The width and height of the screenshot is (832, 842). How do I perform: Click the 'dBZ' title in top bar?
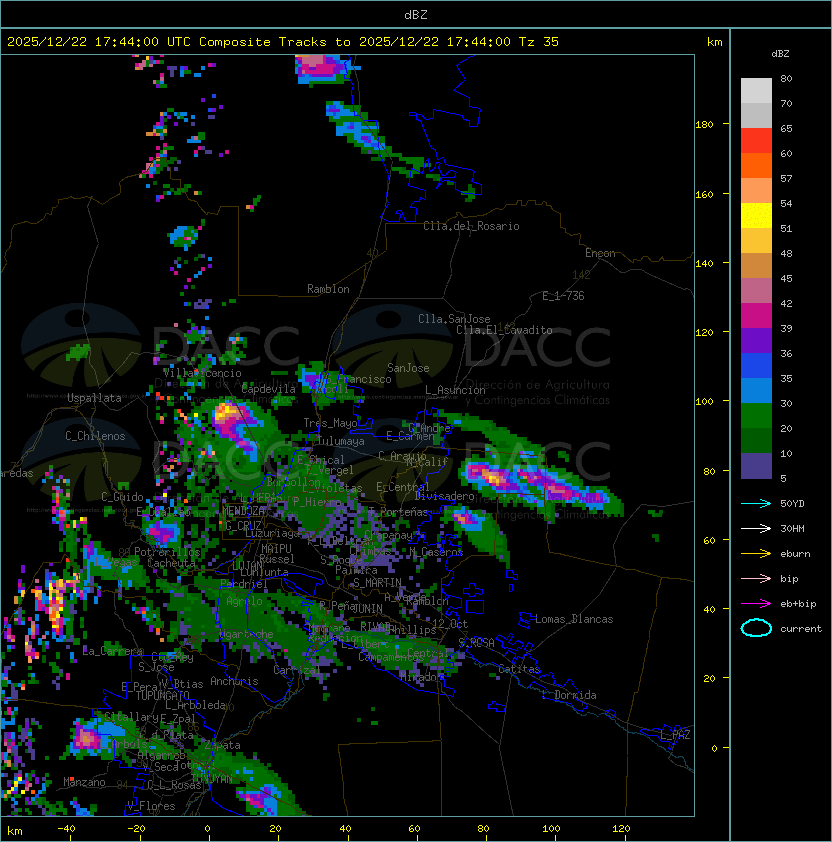[x=416, y=15]
